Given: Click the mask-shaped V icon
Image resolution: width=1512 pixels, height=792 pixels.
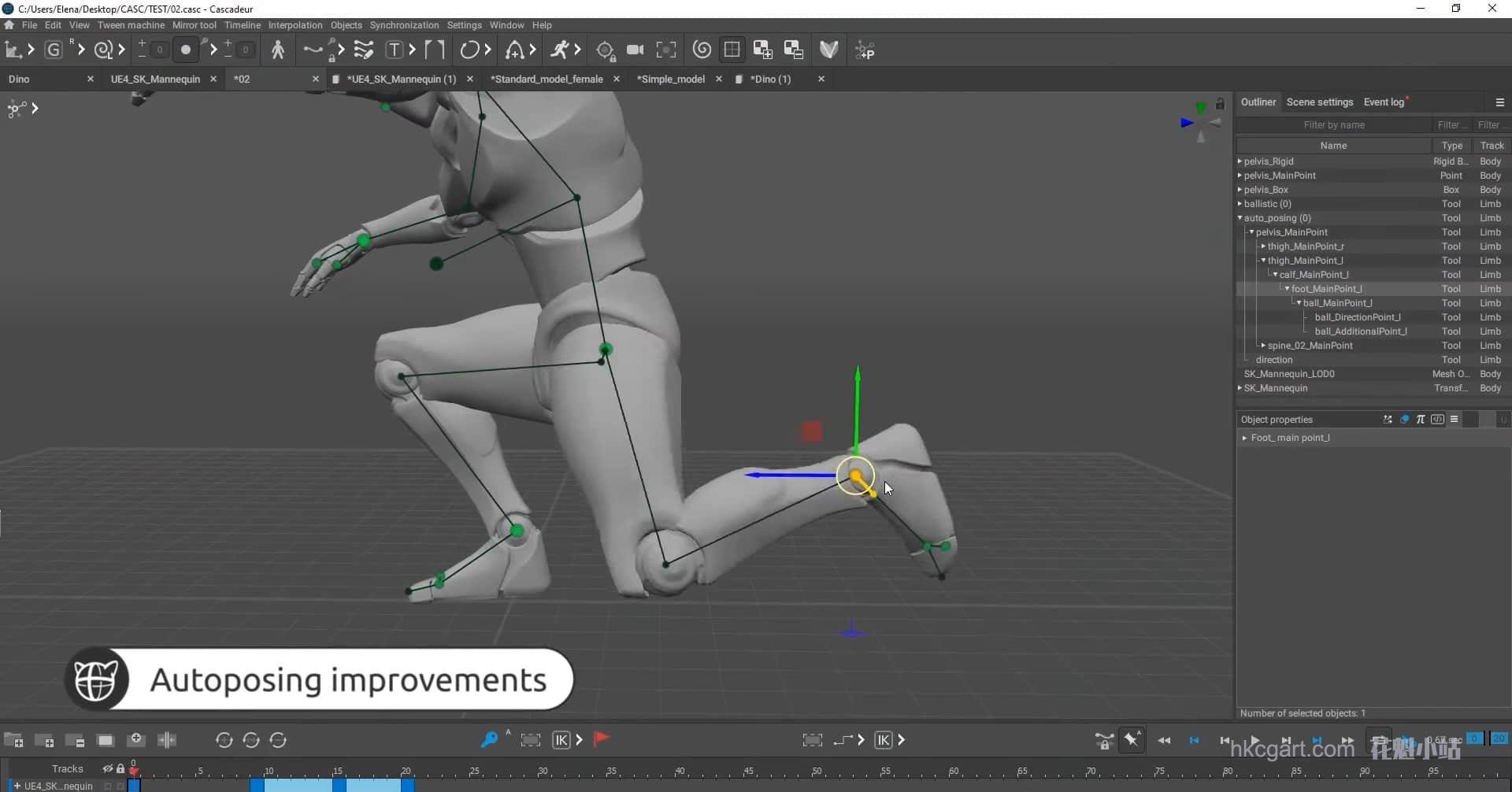Looking at the screenshot, I should click(828, 50).
